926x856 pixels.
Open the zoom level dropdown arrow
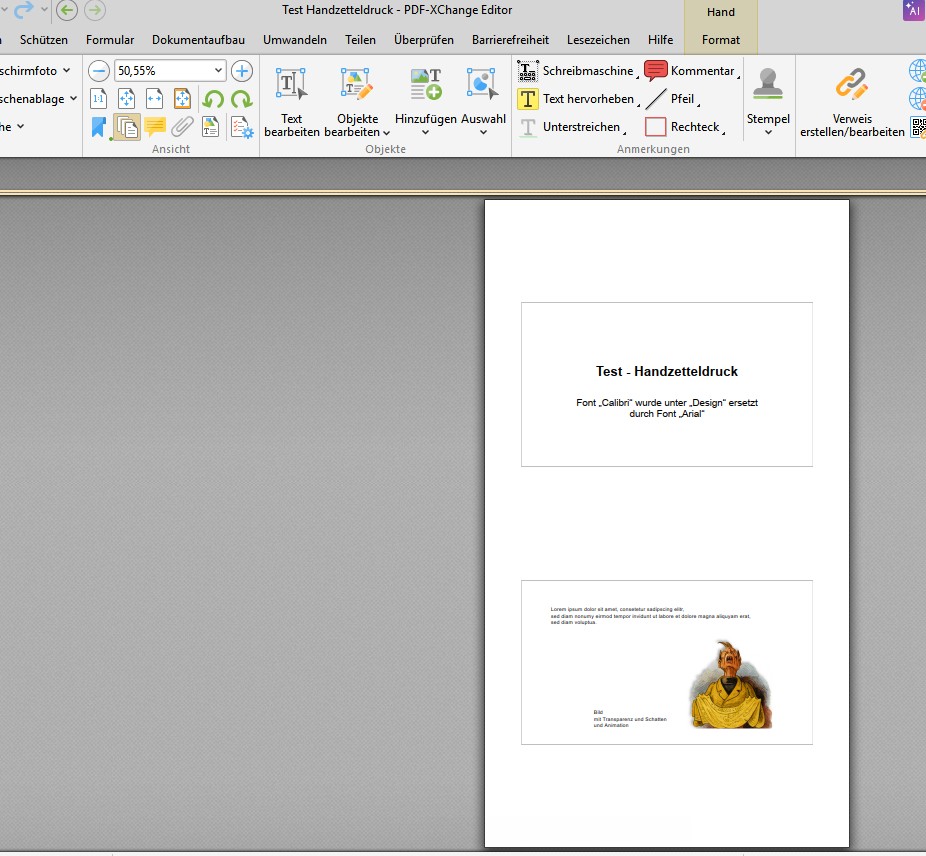218,70
